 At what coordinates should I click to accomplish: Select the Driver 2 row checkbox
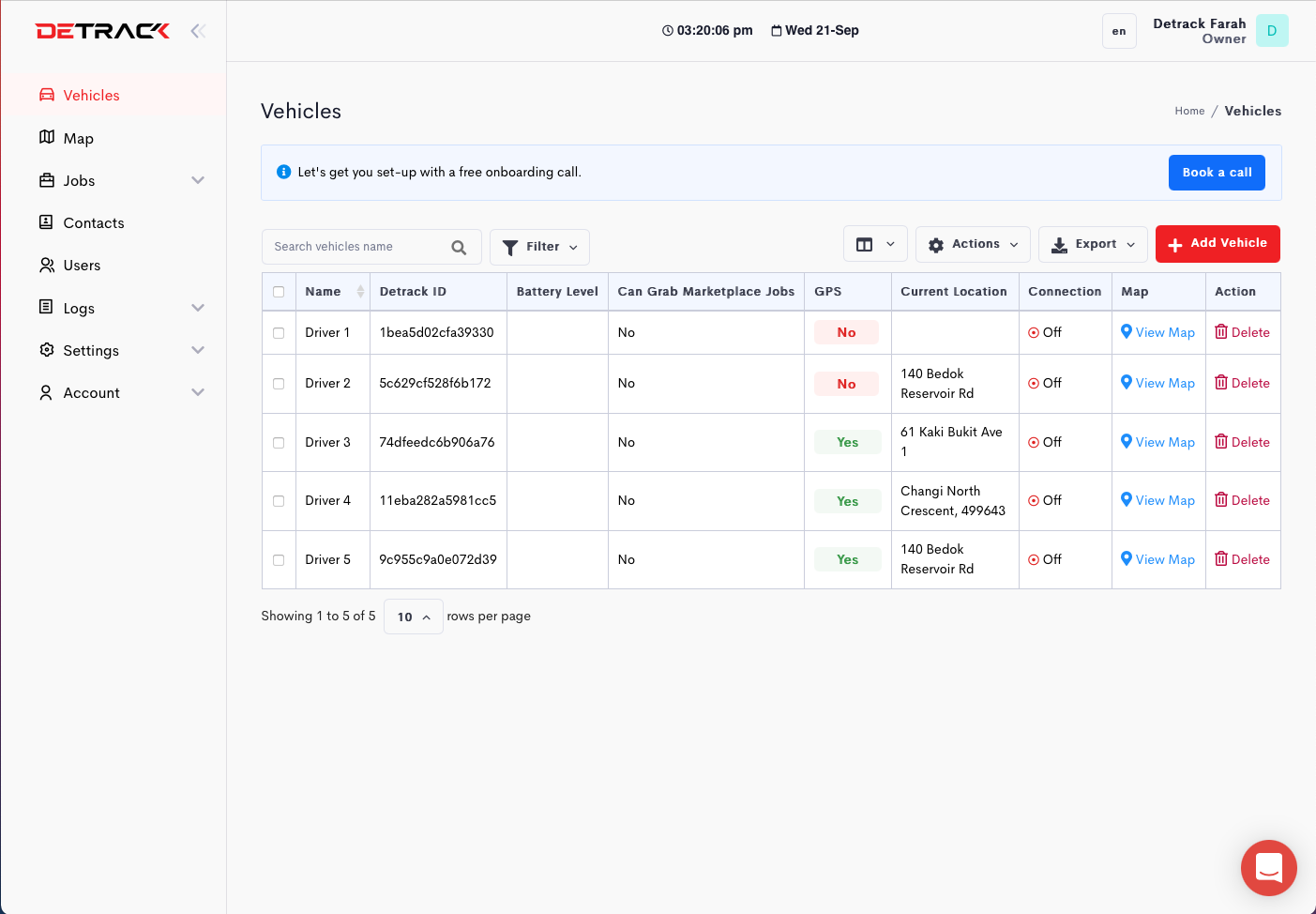point(279,384)
